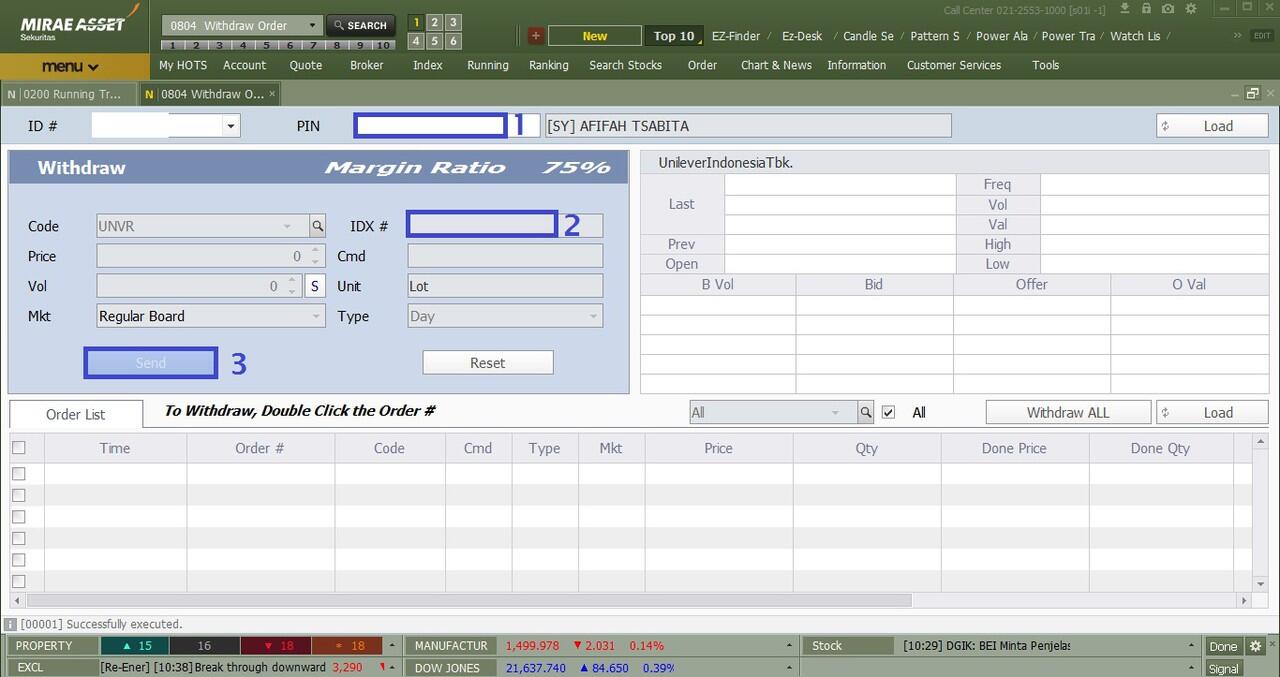The height and width of the screenshot is (677, 1280).
Task: Open the Top 10 shortcut
Action: coord(674,36)
